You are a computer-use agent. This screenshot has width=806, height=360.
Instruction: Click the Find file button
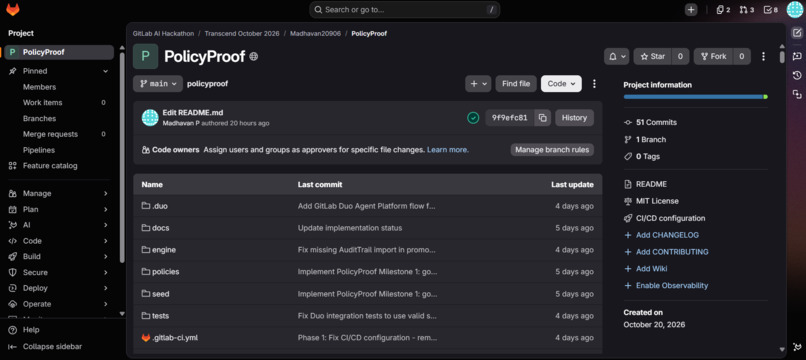pos(516,83)
